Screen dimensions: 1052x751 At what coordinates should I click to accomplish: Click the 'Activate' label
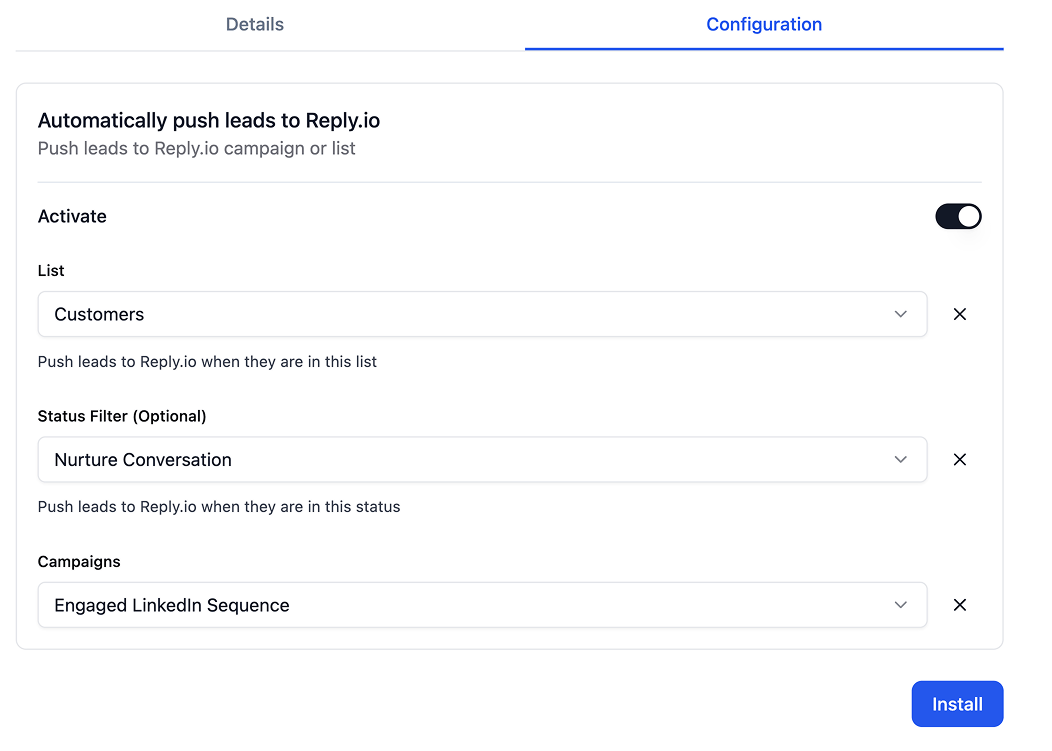[x=72, y=216]
